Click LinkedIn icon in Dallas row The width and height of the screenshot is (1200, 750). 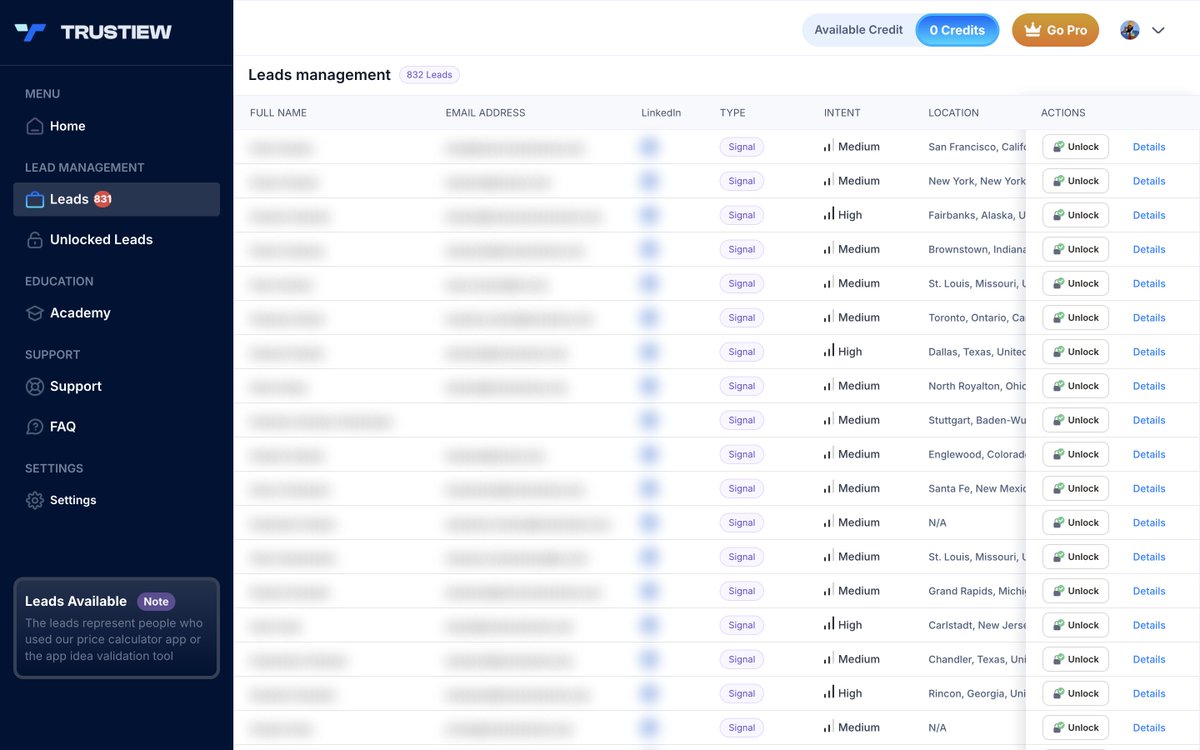(x=648, y=352)
